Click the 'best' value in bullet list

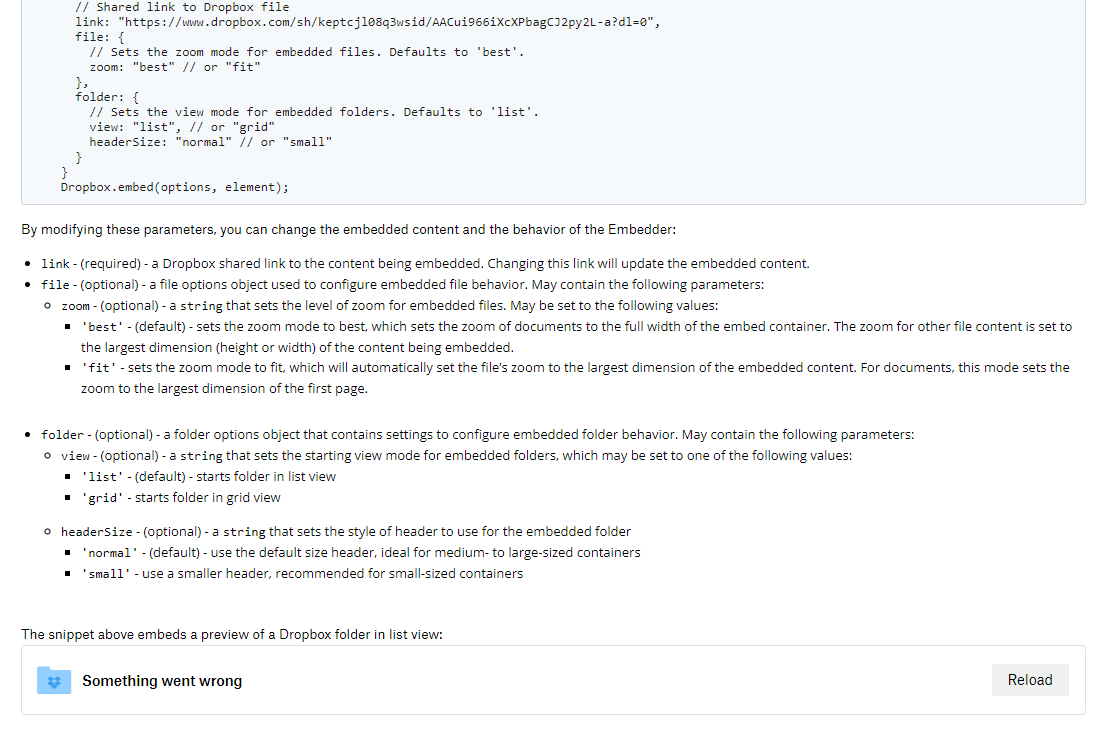pyautogui.click(x=104, y=327)
